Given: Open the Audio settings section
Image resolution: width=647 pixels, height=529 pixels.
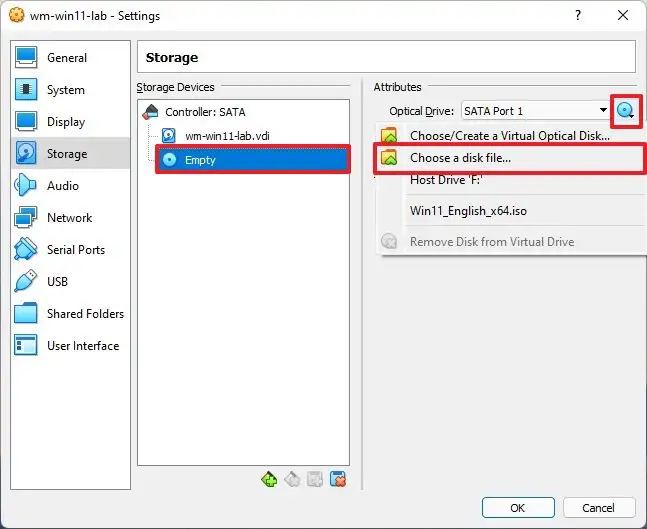Looking at the screenshot, I should (x=62, y=186).
